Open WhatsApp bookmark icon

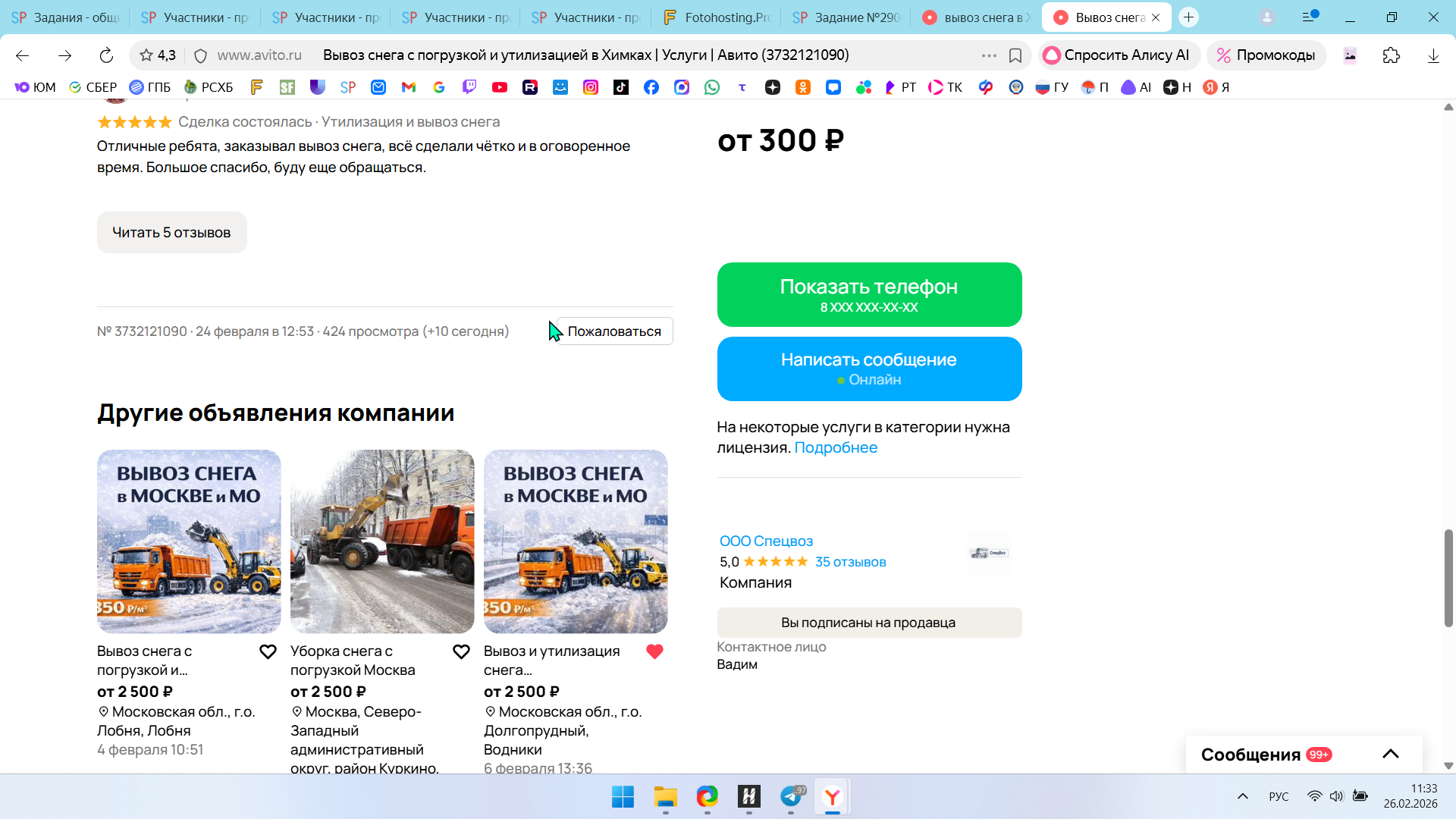[x=711, y=87]
